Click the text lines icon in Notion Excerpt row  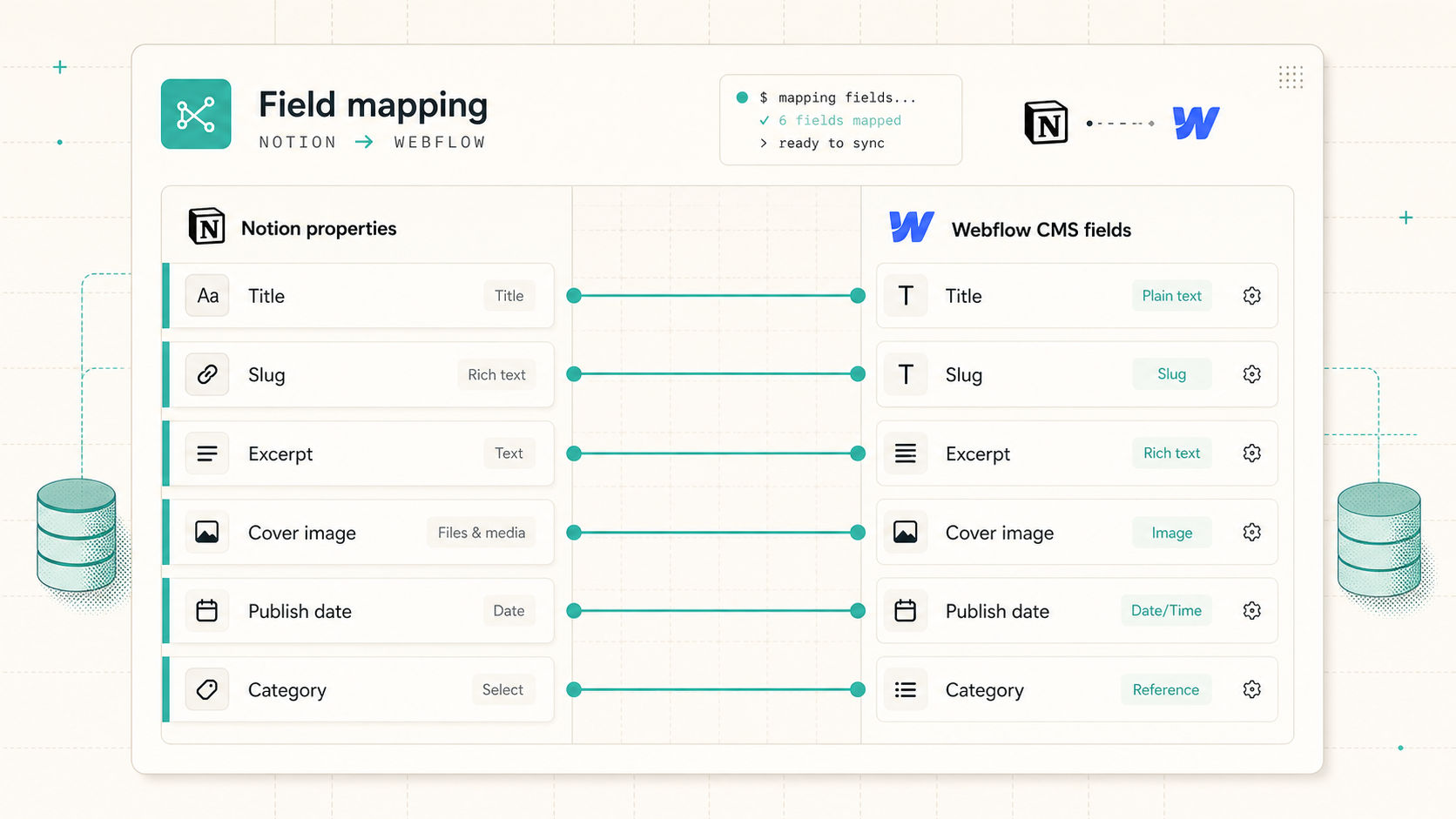[x=207, y=453]
